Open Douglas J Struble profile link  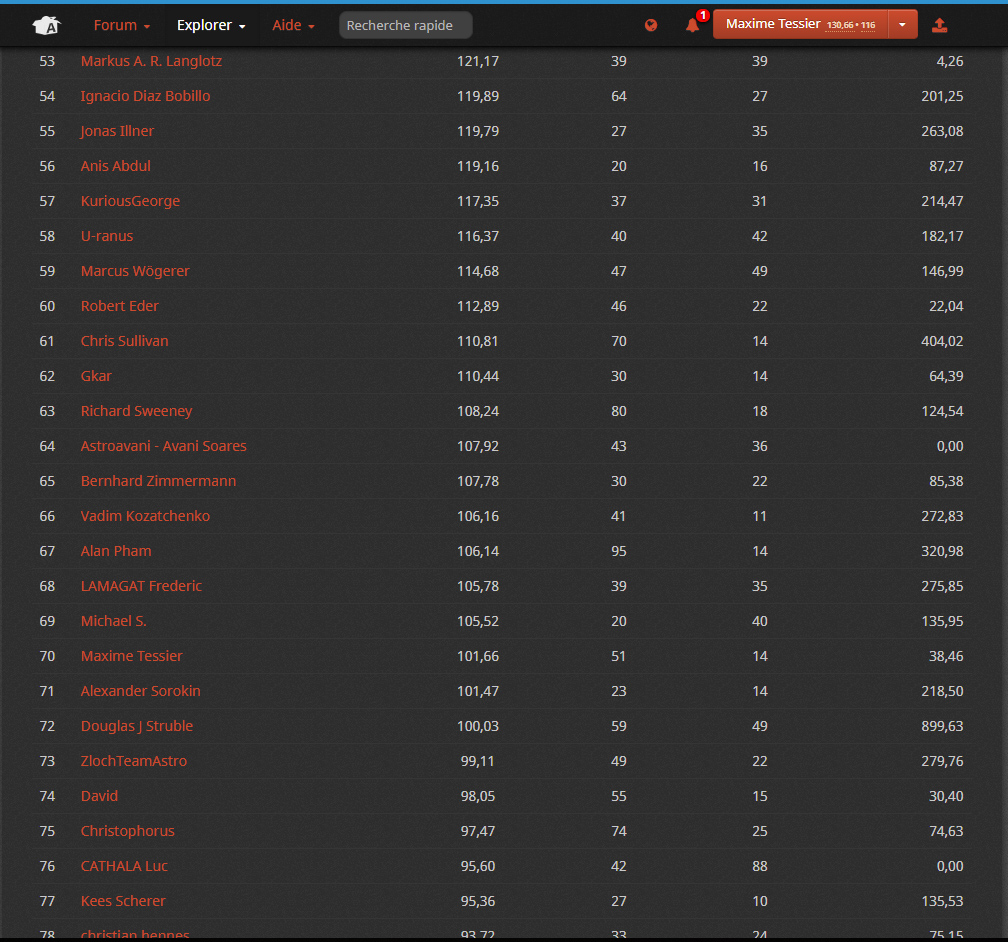137,726
